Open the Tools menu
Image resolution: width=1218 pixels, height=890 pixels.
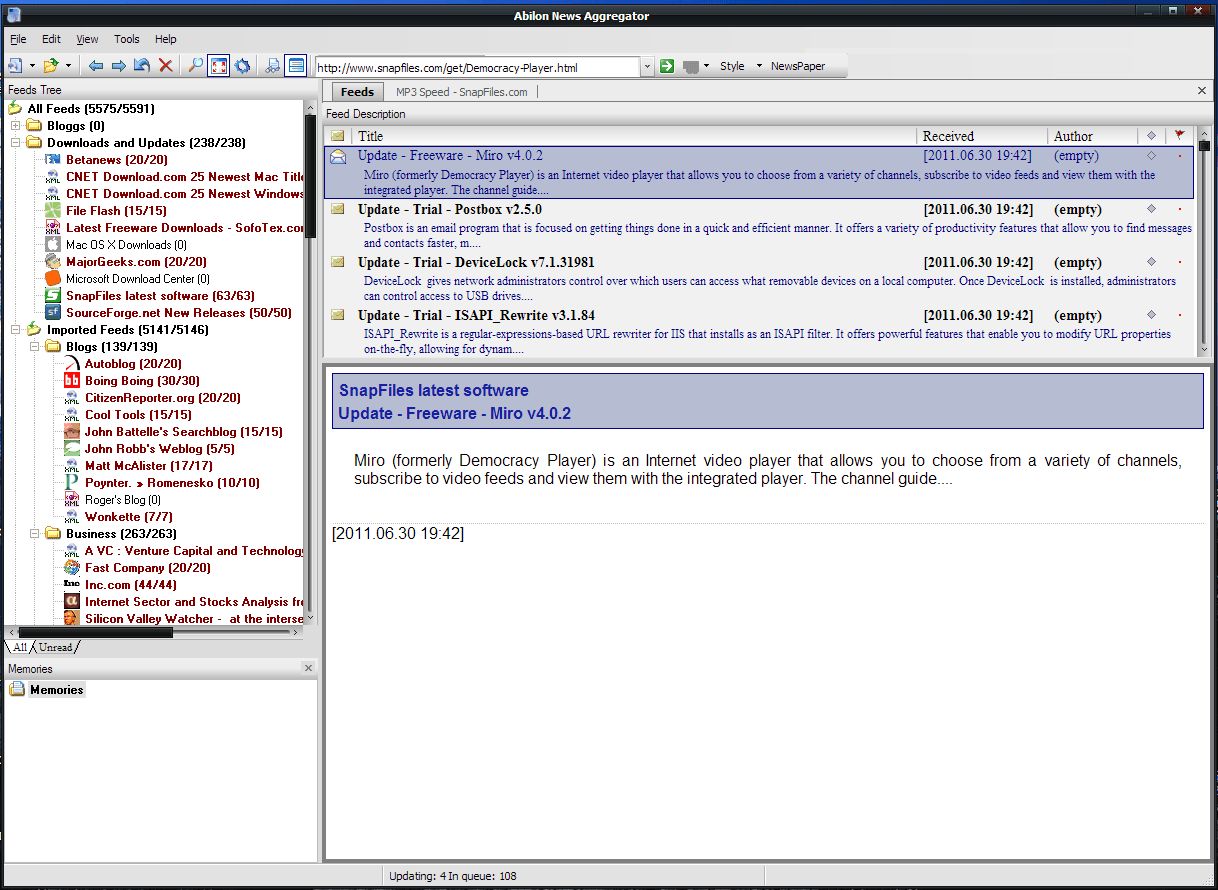pos(125,39)
